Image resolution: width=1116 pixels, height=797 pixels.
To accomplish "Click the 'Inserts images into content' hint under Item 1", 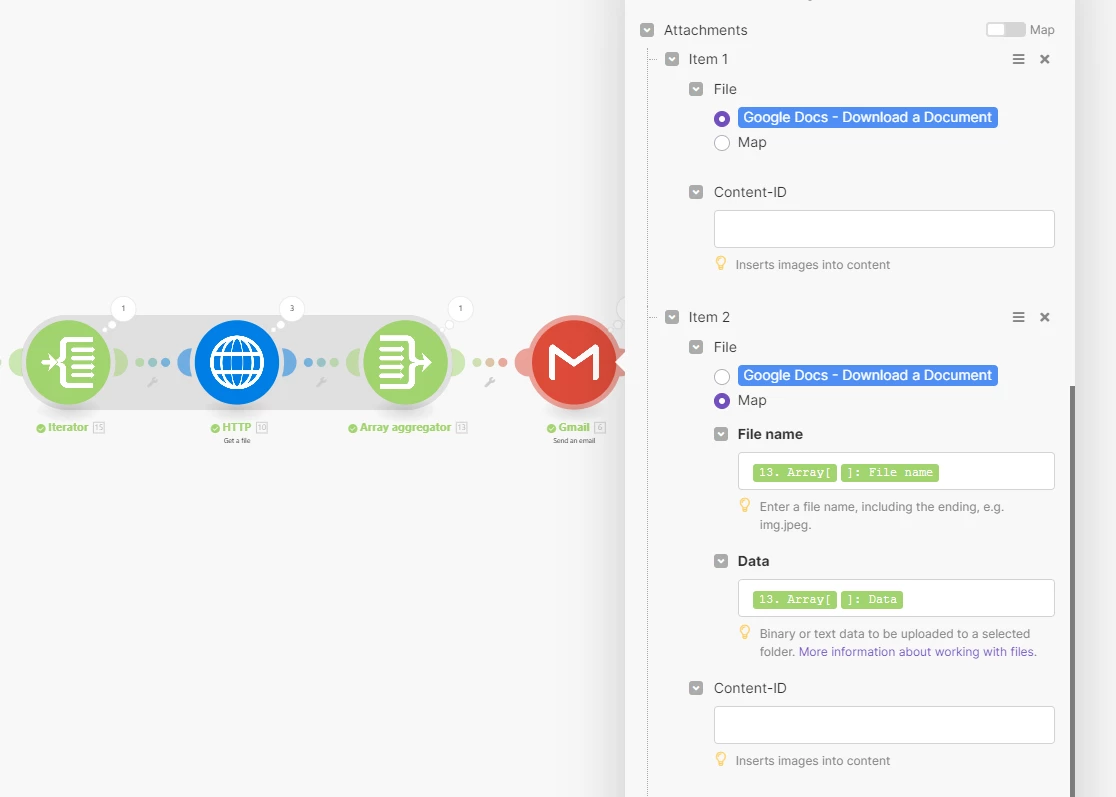I will [x=813, y=265].
